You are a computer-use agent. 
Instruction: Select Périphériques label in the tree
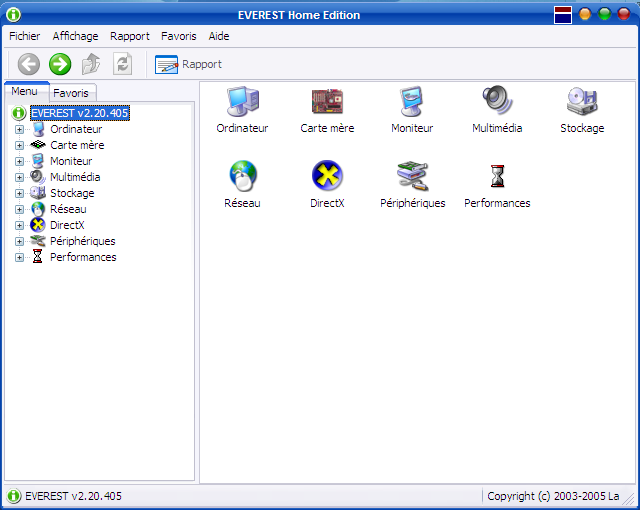(83, 241)
